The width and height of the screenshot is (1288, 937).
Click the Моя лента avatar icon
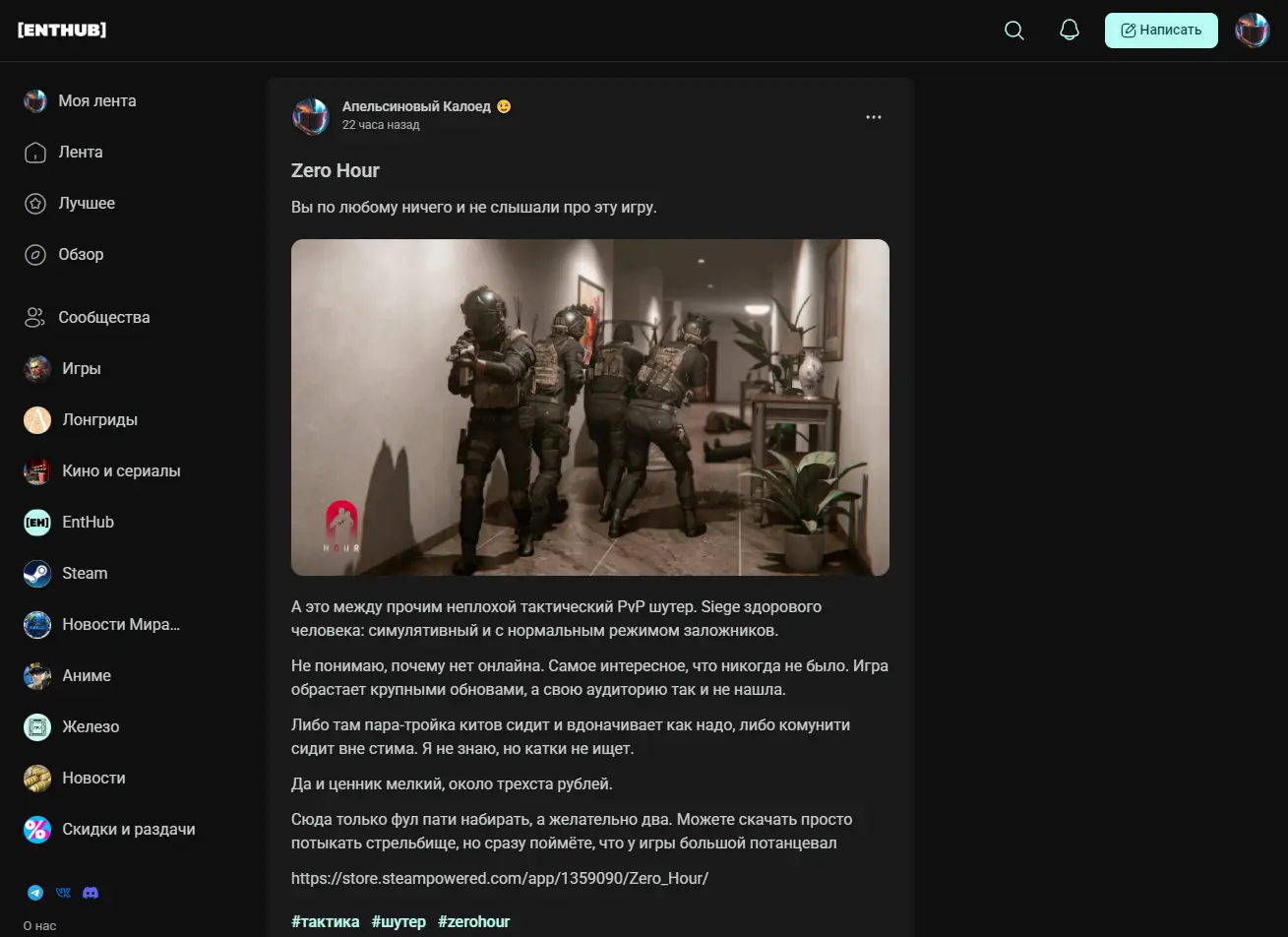click(x=35, y=101)
